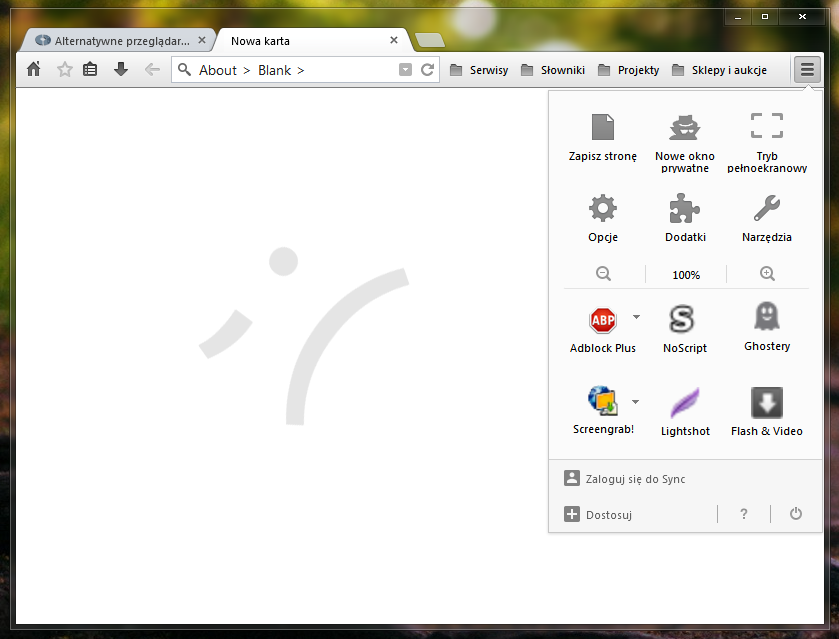Close the Nowa karta tab

[x=394, y=40]
